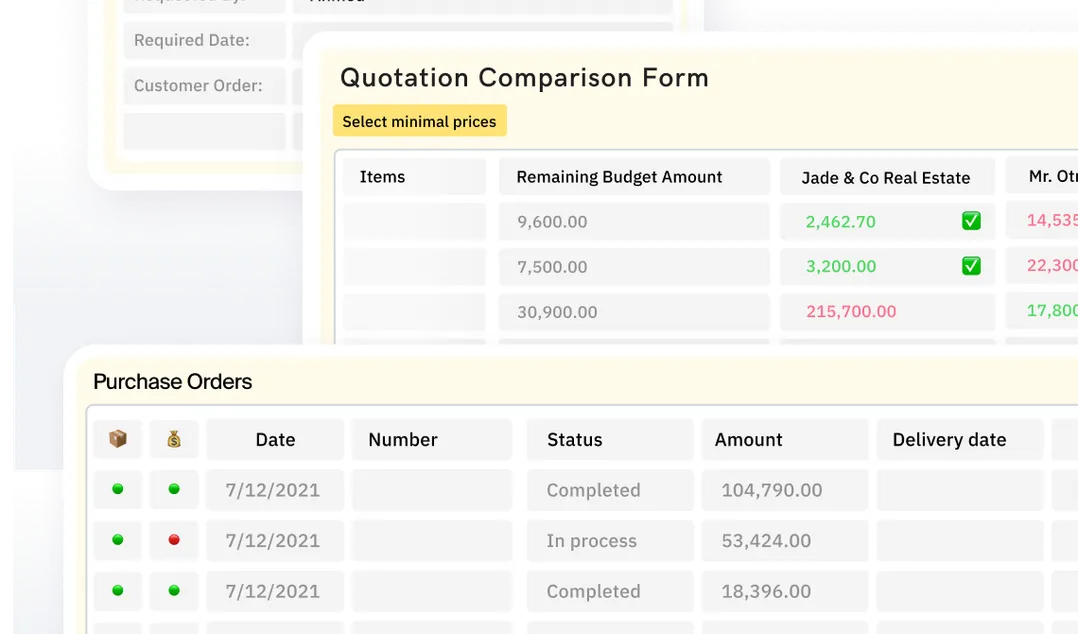Click the red payment dot on the In process order
Image resolution: width=1078 pixels, height=634 pixels.
click(174, 540)
